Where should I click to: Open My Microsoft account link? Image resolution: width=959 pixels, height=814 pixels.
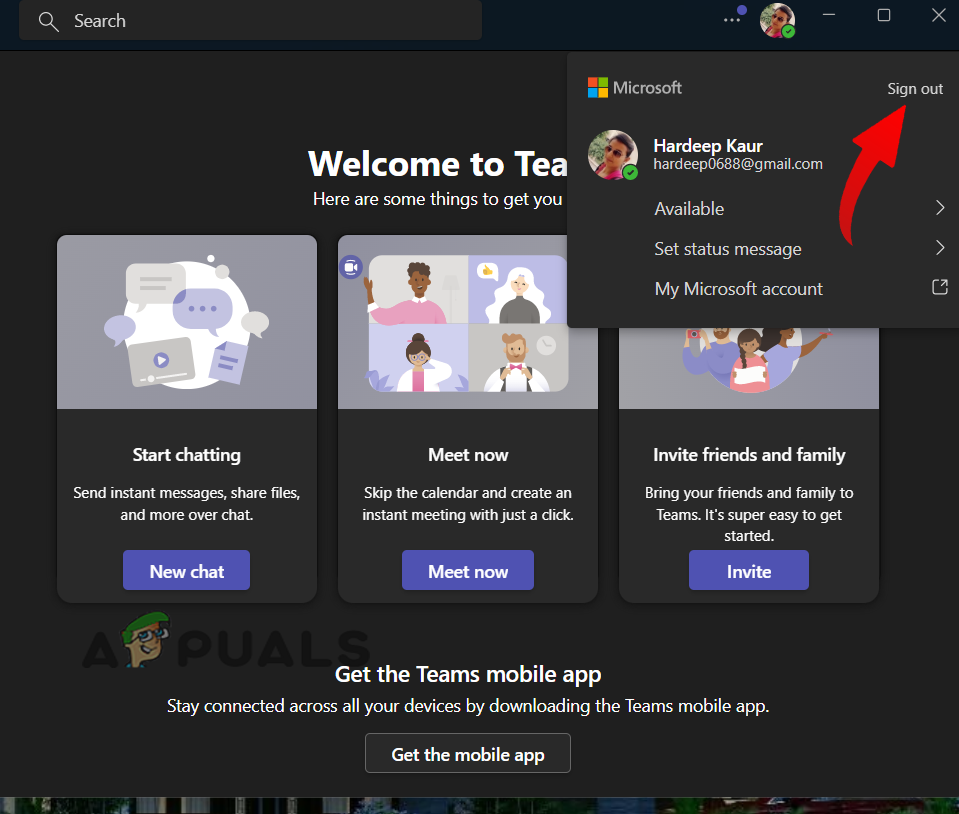click(738, 289)
